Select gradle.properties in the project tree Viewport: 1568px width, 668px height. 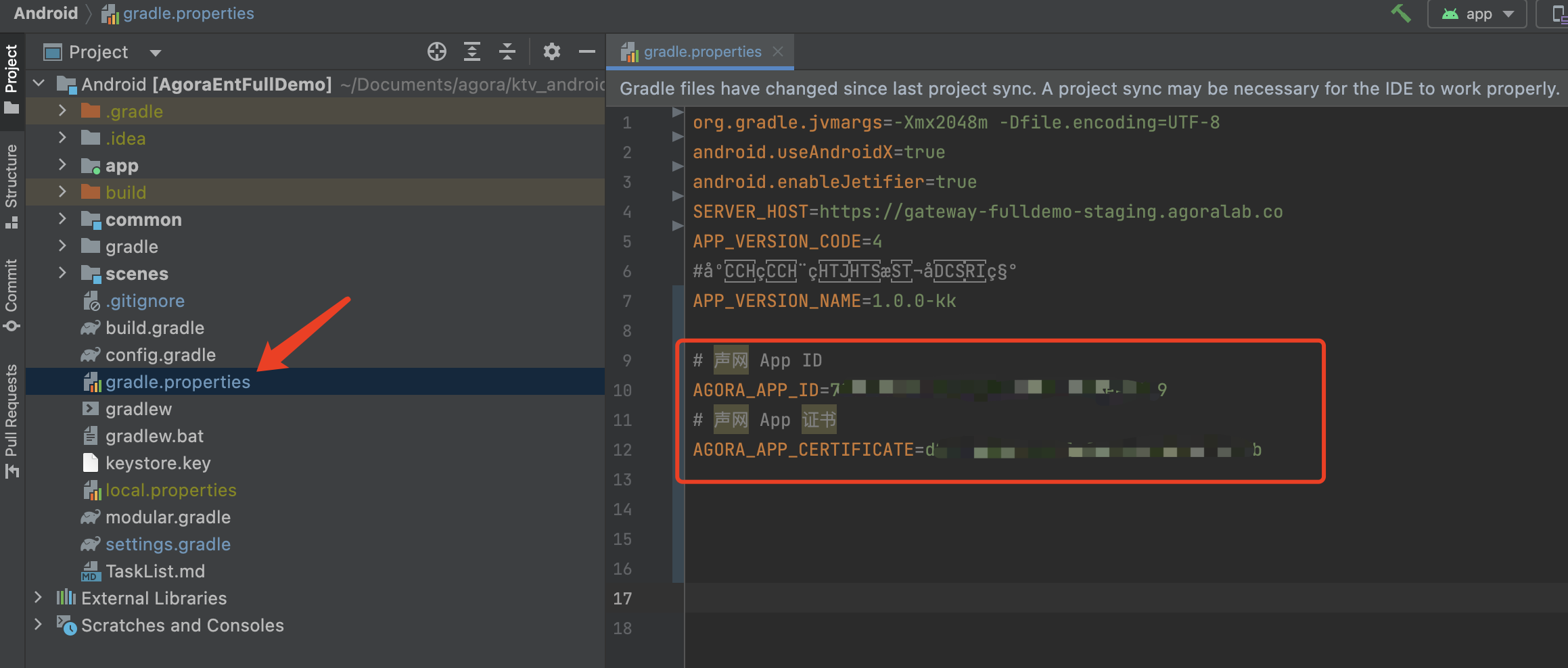178,382
